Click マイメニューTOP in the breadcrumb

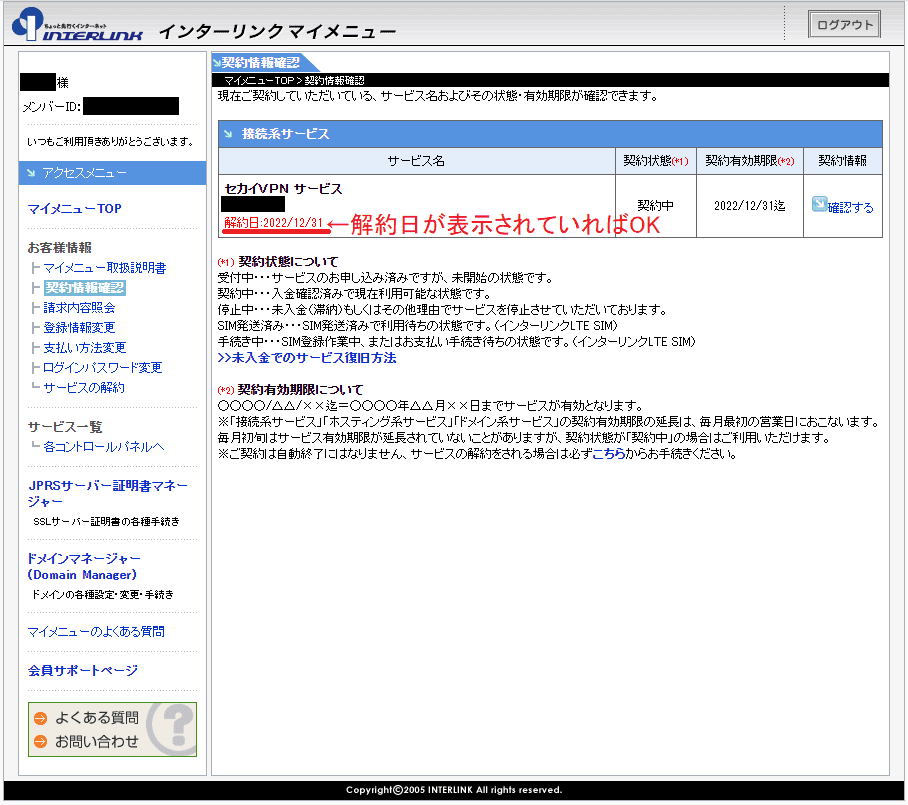(259, 80)
